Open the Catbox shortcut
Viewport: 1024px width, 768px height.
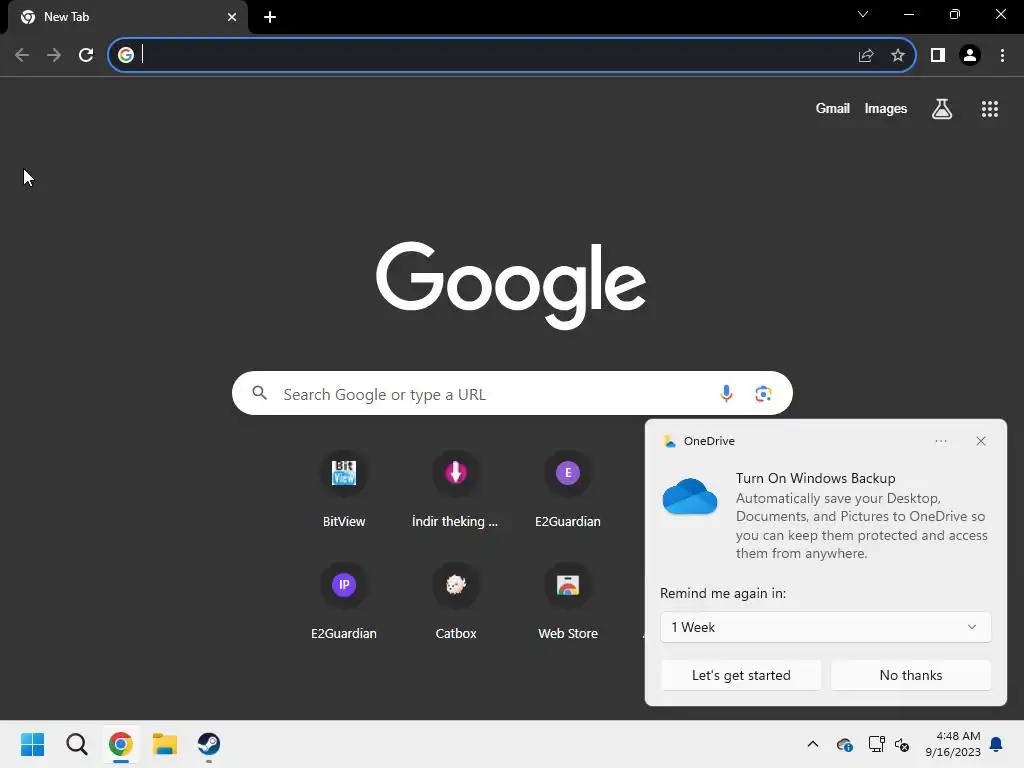(x=456, y=601)
